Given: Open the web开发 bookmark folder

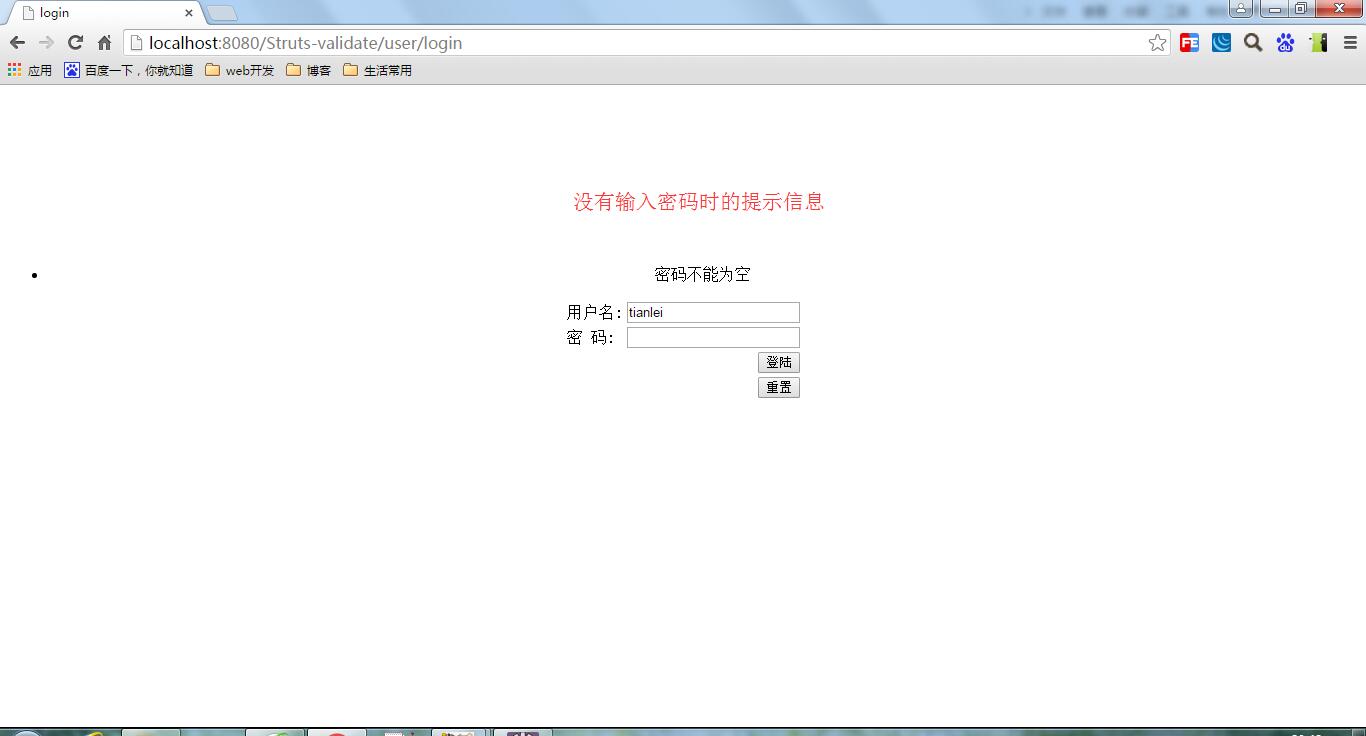Looking at the screenshot, I should 239,70.
